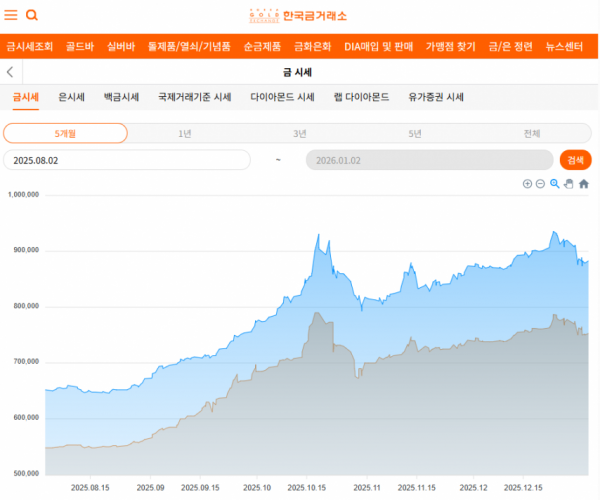Select the 1년 period option
The width and height of the screenshot is (600, 500).
click(185, 133)
